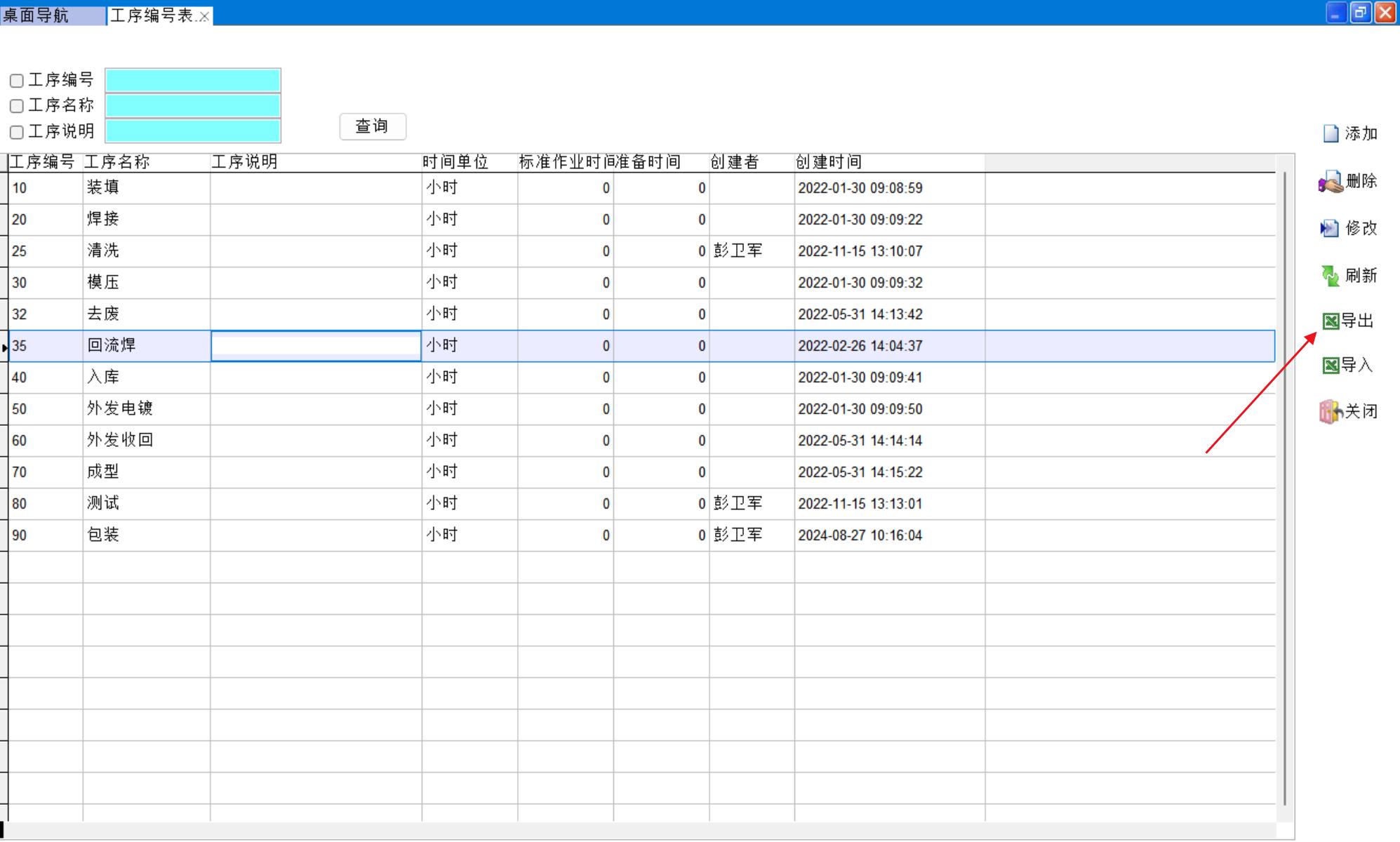1400x842 pixels.
Task: Click the 添加 (Add) document icon
Action: click(x=1331, y=133)
